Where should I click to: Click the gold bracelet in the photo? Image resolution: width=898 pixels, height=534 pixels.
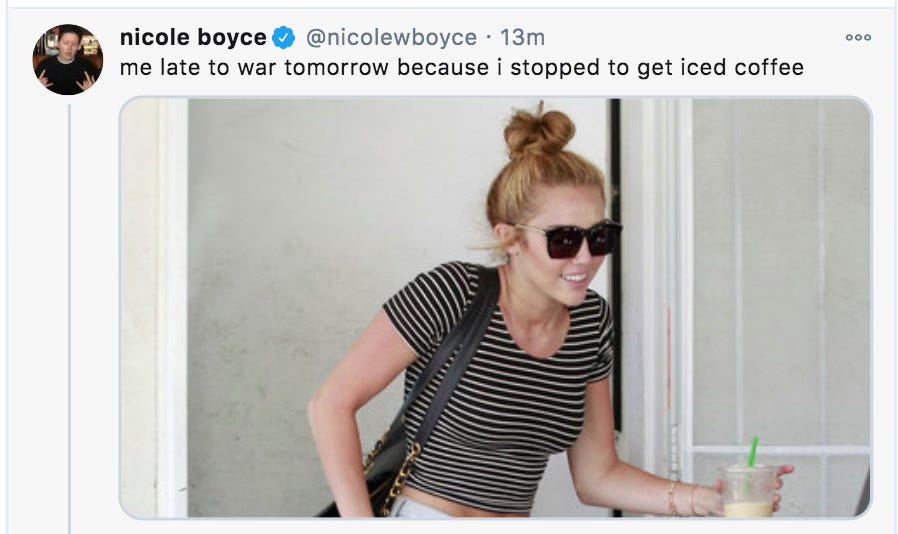click(671, 498)
